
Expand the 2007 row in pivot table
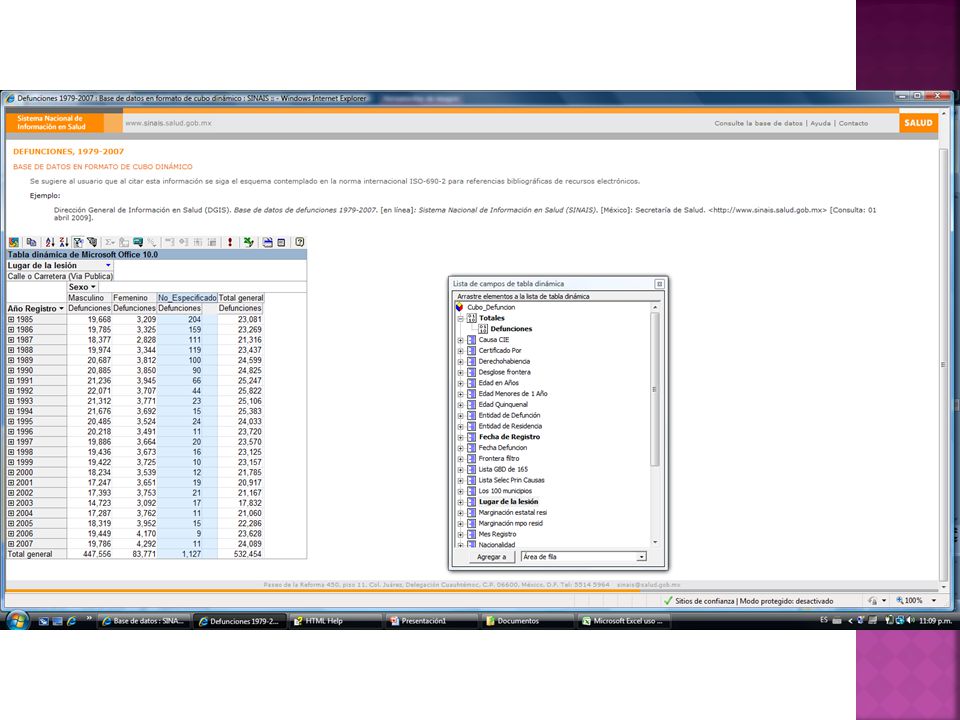click(10, 544)
